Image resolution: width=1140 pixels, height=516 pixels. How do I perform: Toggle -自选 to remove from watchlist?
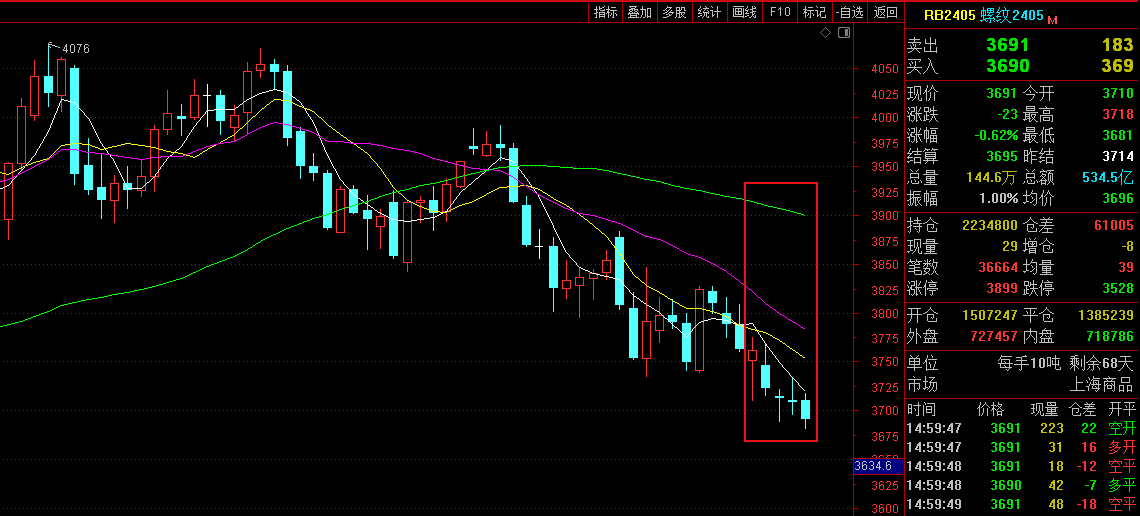(850, 12)
